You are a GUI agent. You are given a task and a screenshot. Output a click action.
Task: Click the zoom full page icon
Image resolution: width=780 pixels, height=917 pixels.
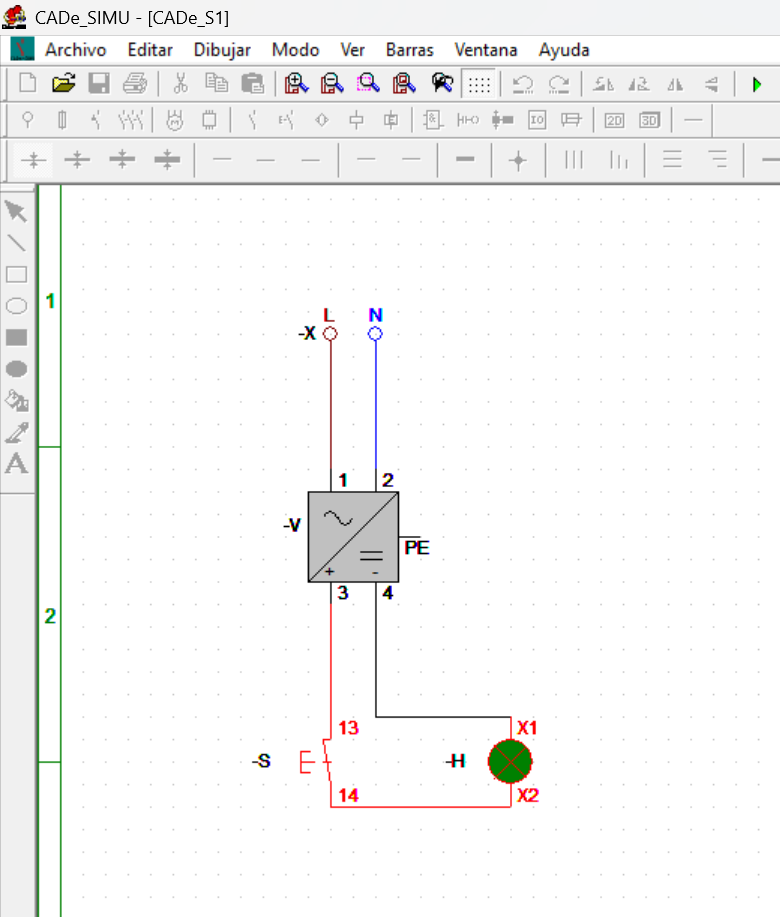(x=404, y=84)
